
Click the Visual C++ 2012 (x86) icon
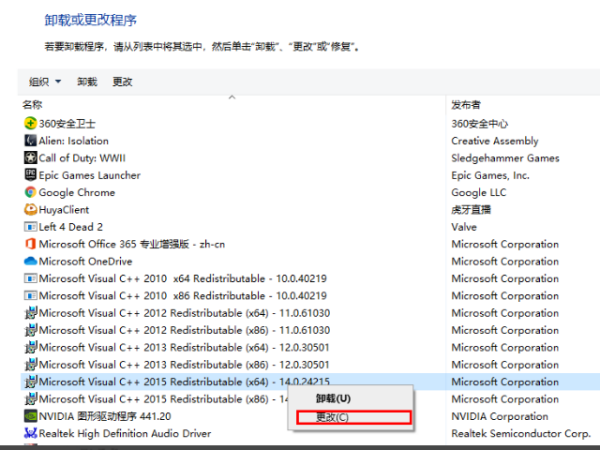pyautogui.click(x=30, y=330)
